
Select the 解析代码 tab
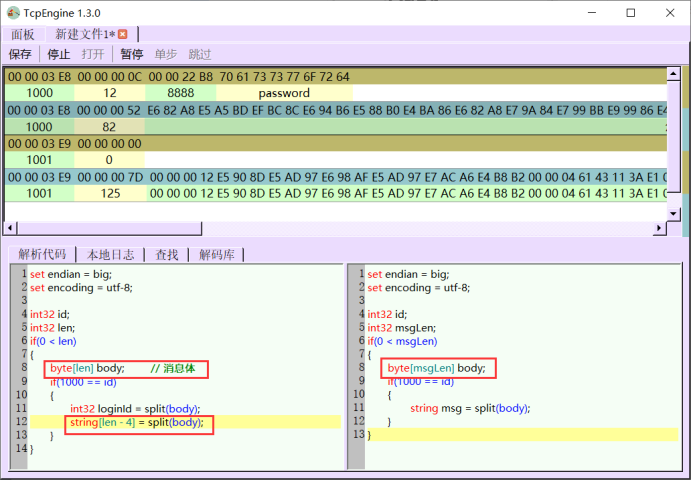tap(43, 254)
